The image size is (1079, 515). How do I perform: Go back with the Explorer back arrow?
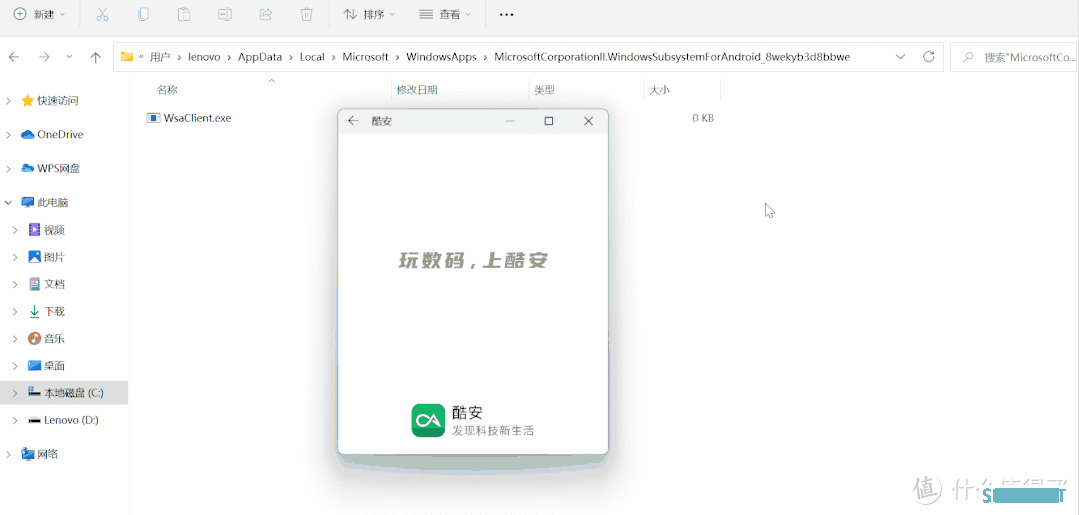tap(14, 57)
